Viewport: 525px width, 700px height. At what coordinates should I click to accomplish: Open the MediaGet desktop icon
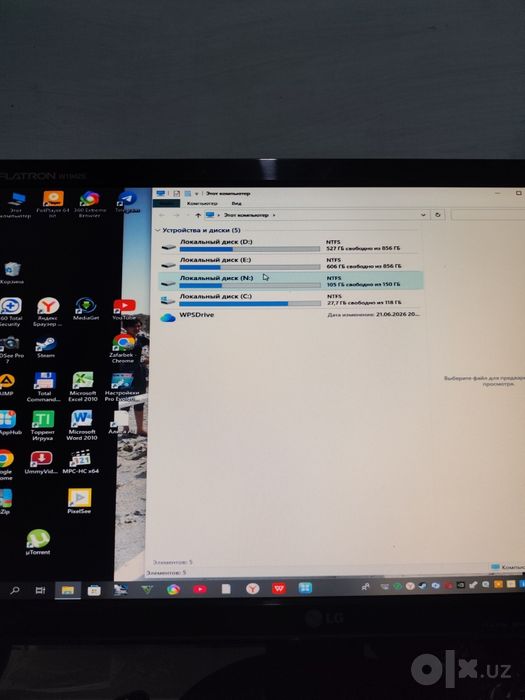click(x=86, y=309)
